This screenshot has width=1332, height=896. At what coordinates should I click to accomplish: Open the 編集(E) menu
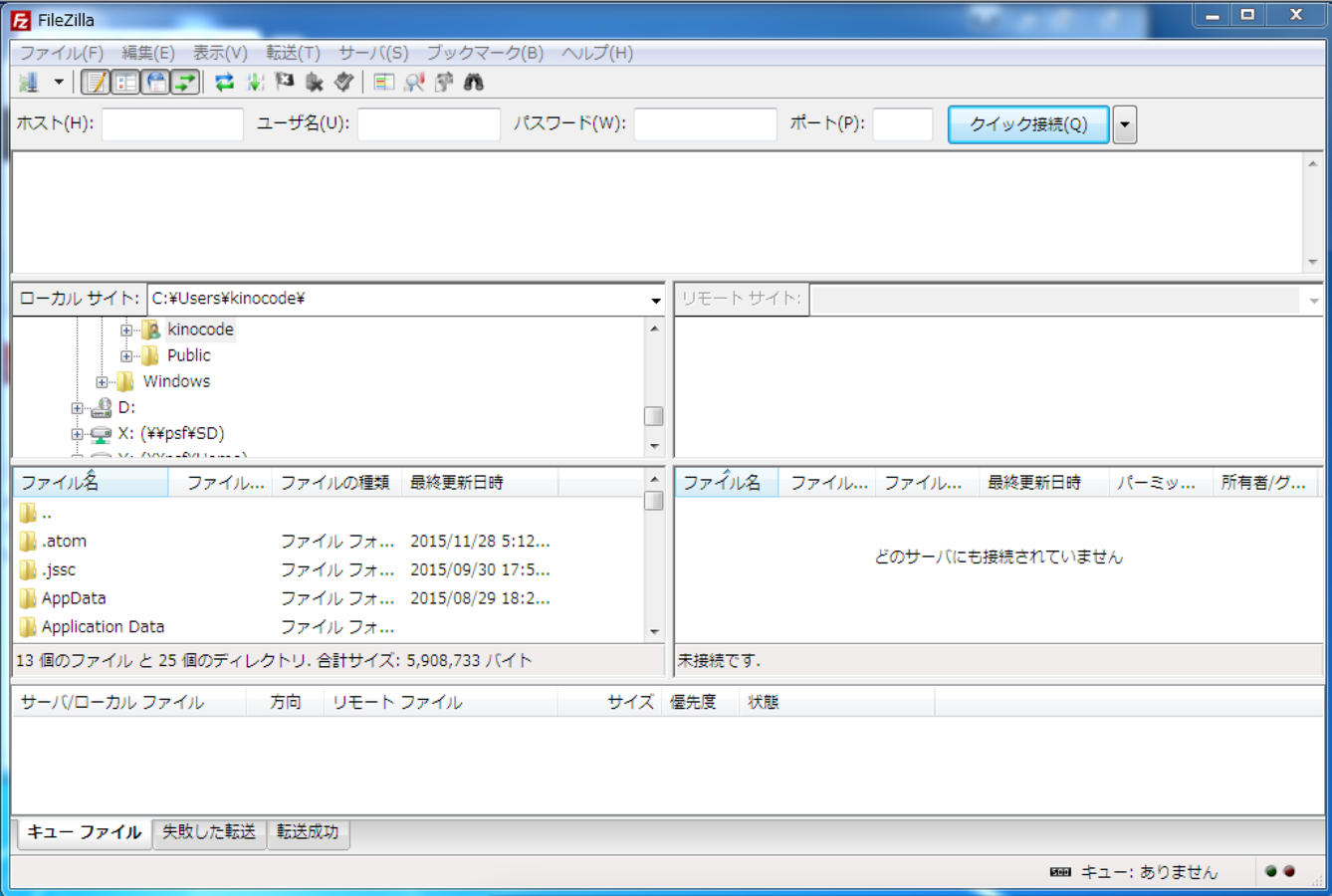click(148, 53)
